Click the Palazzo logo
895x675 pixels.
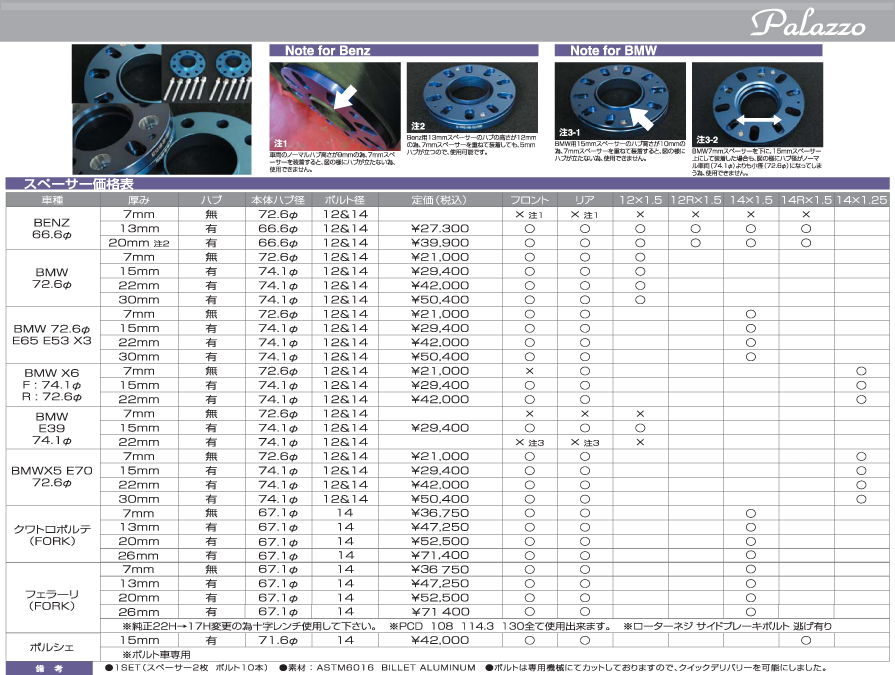[807, 23]
